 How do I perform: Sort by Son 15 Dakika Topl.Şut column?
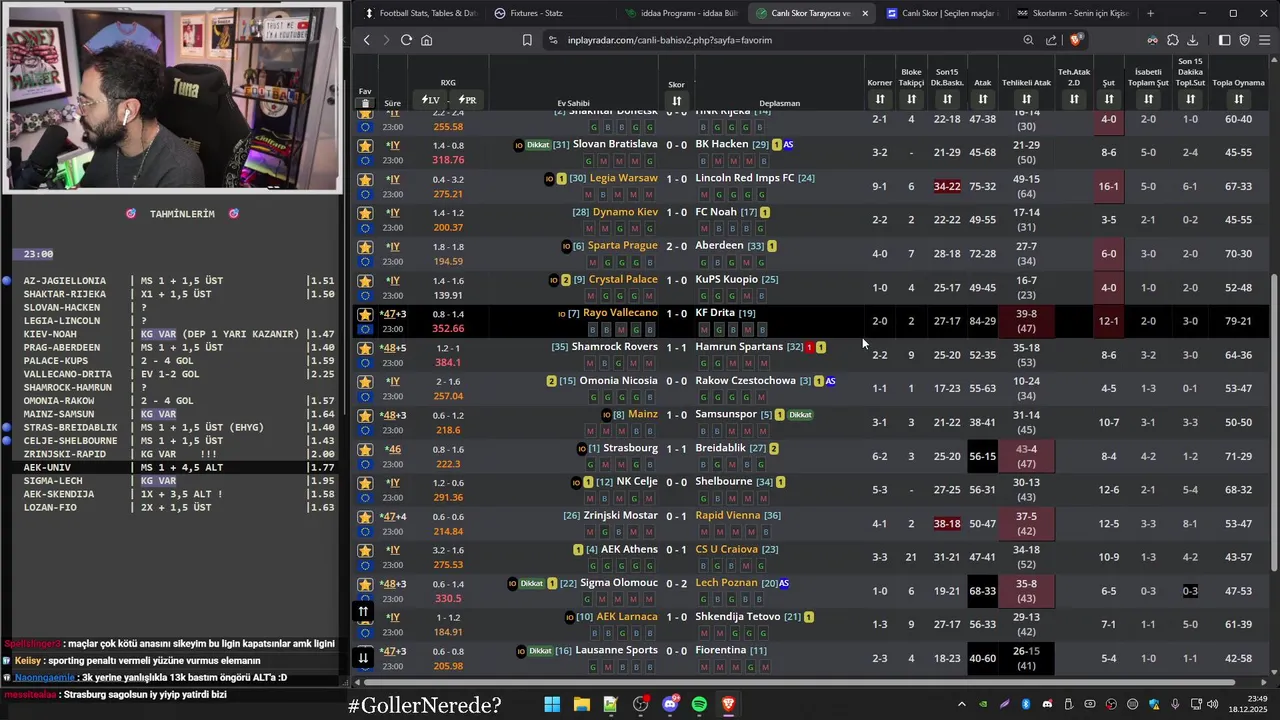(x=1190, y=99)
